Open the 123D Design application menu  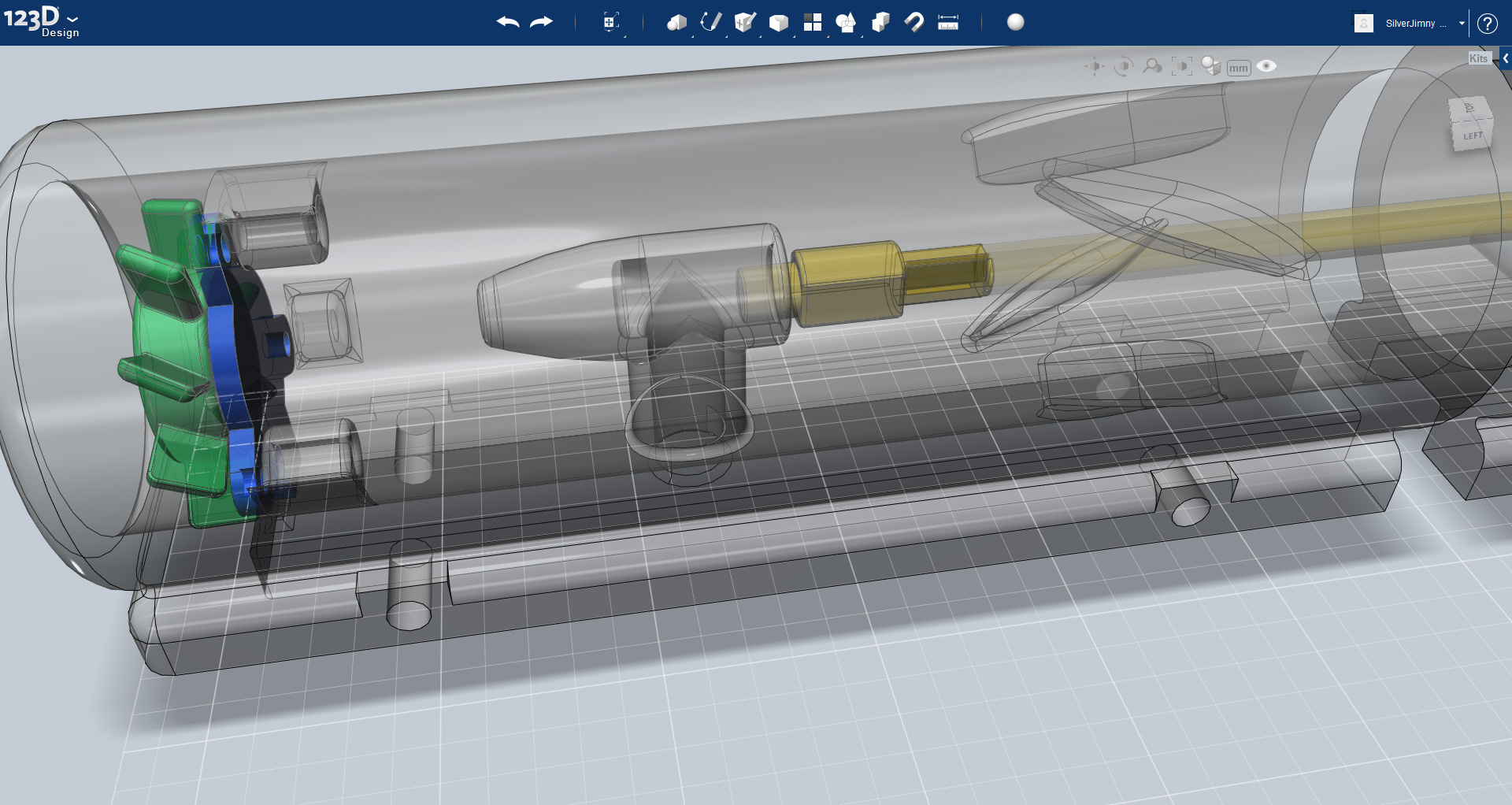click(x=41, y=21)
